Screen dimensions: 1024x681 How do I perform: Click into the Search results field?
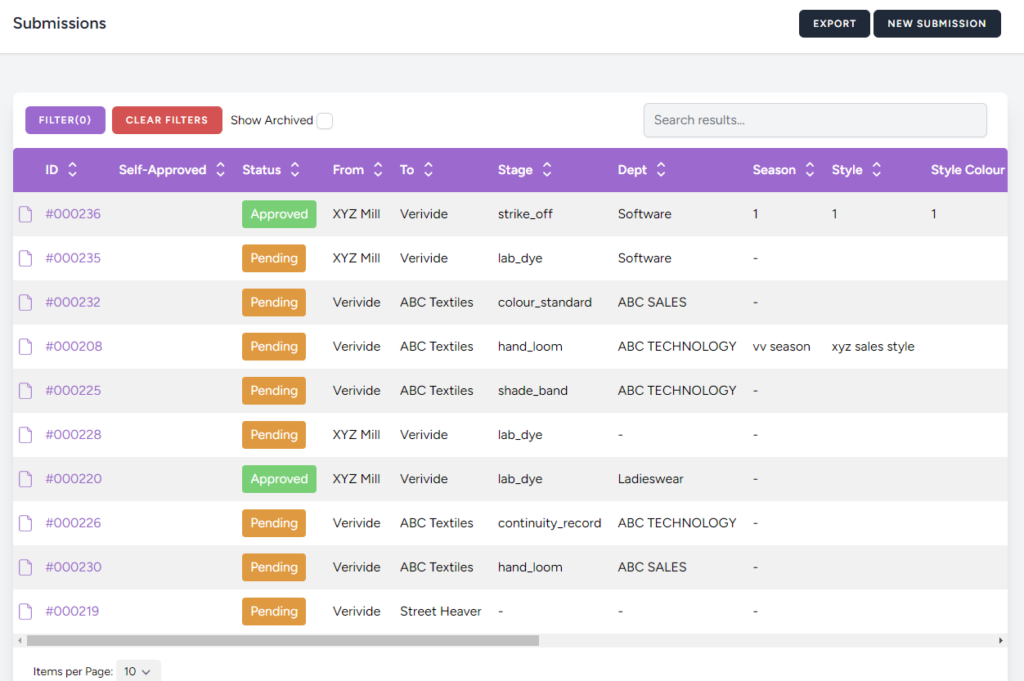(814, 120)
